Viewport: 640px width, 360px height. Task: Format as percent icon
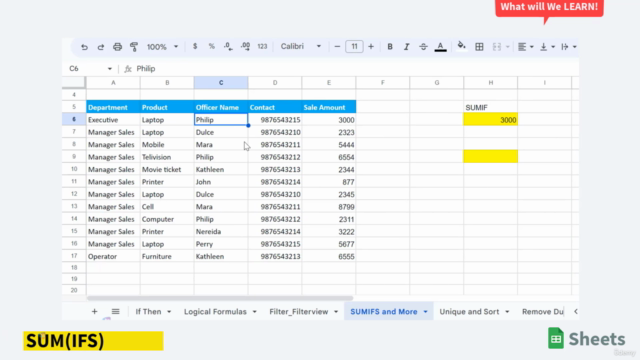211,47
